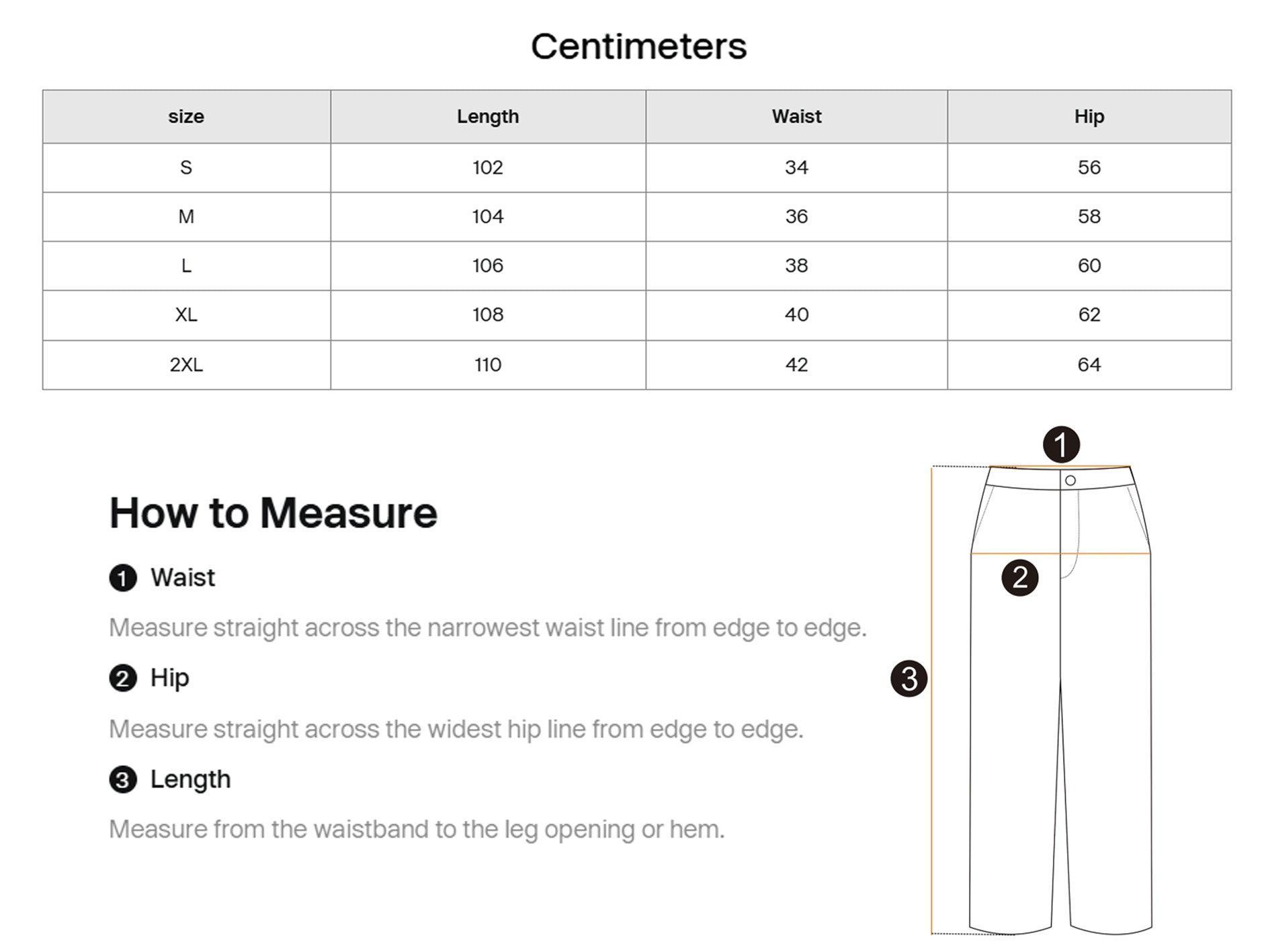The height and width of the screenshot is (952, 1270).
Task: Click the number 1 marker above pants waistband
Action: click(x=1061, y=445)
